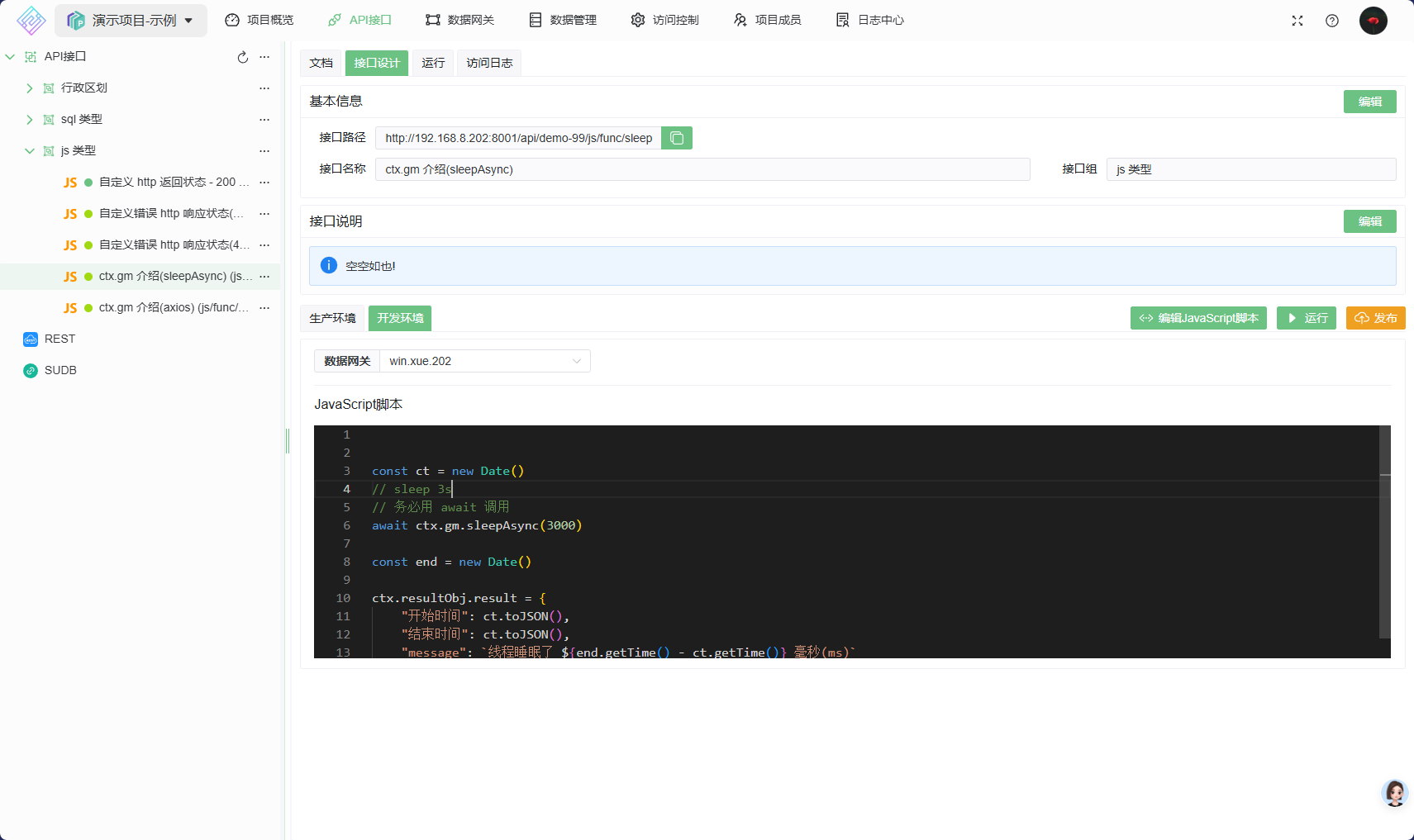
Task: Open the chat assistant avatar icon
Action: pyautogui.click(x=1394, y=793)
